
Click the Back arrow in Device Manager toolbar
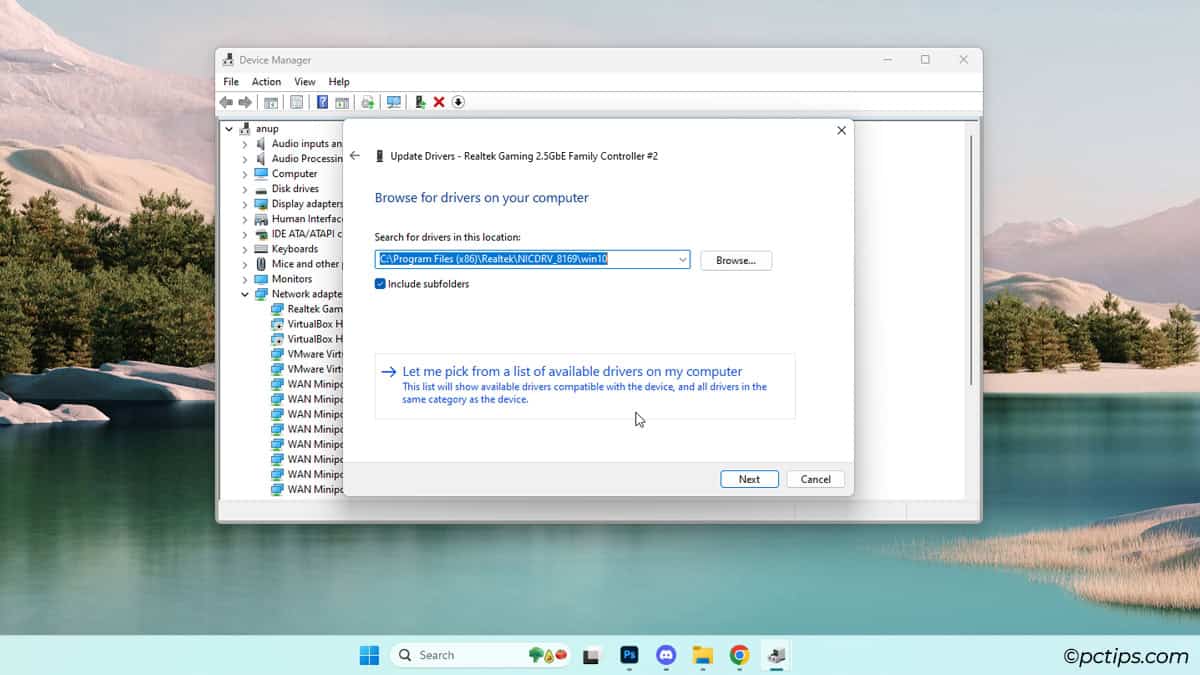[226, 102]
